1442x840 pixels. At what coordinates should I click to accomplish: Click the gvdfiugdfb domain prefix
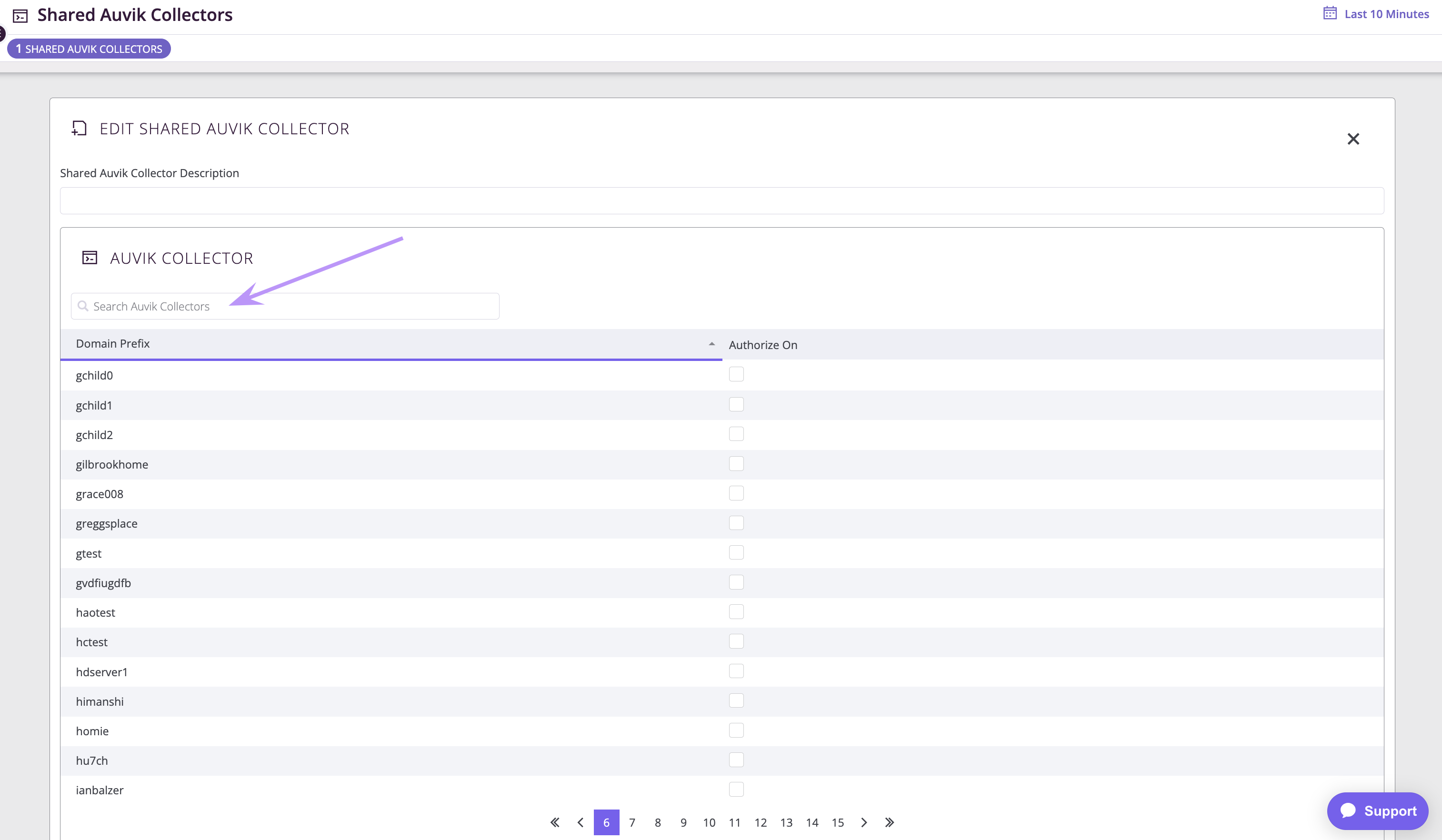(x=103, y=583)
